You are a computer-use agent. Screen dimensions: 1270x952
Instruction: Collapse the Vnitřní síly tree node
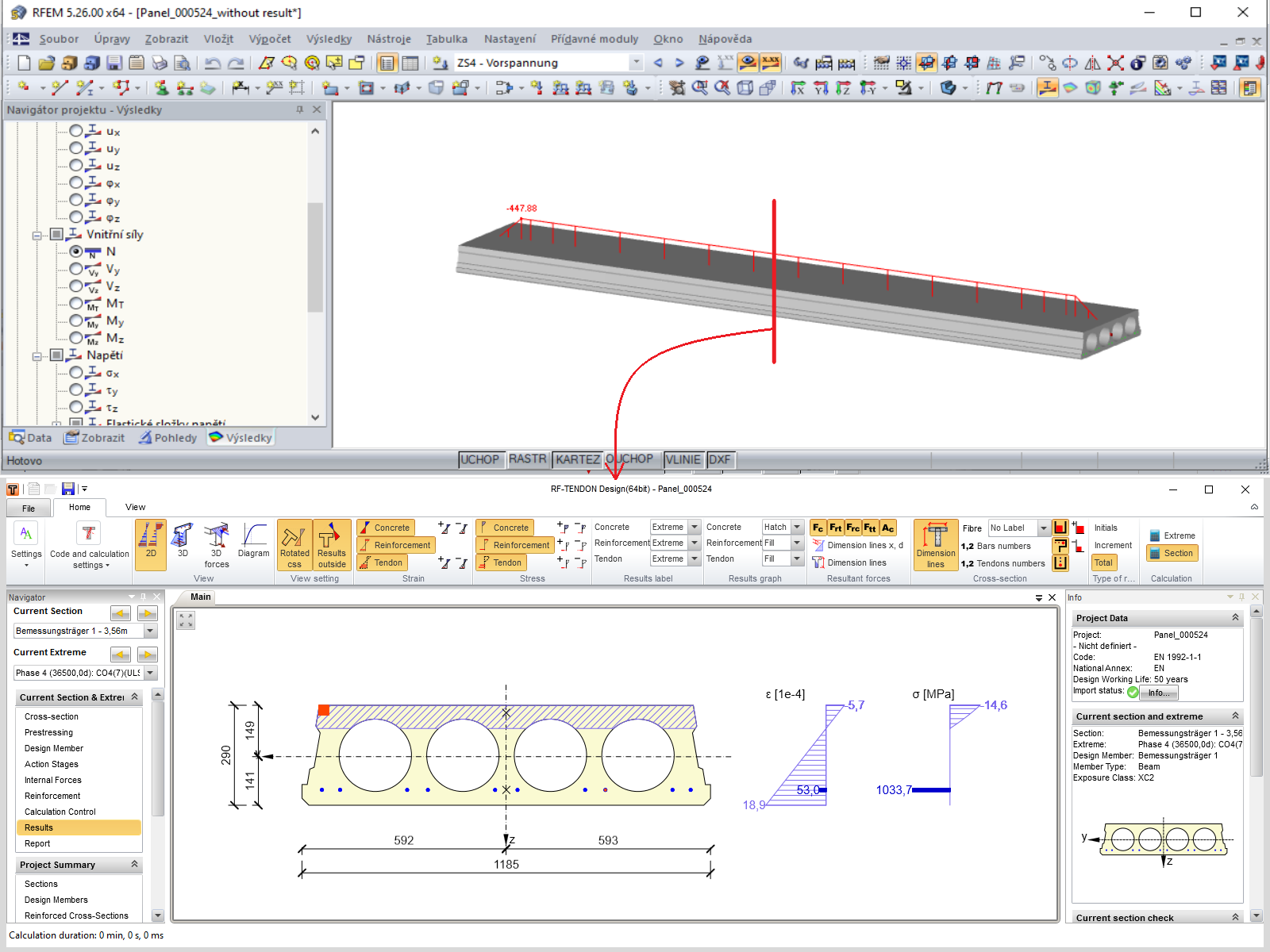[x=37, y=236]
